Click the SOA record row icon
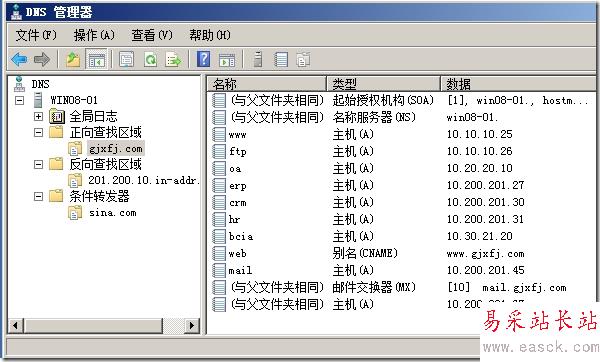 pos(219,100)
